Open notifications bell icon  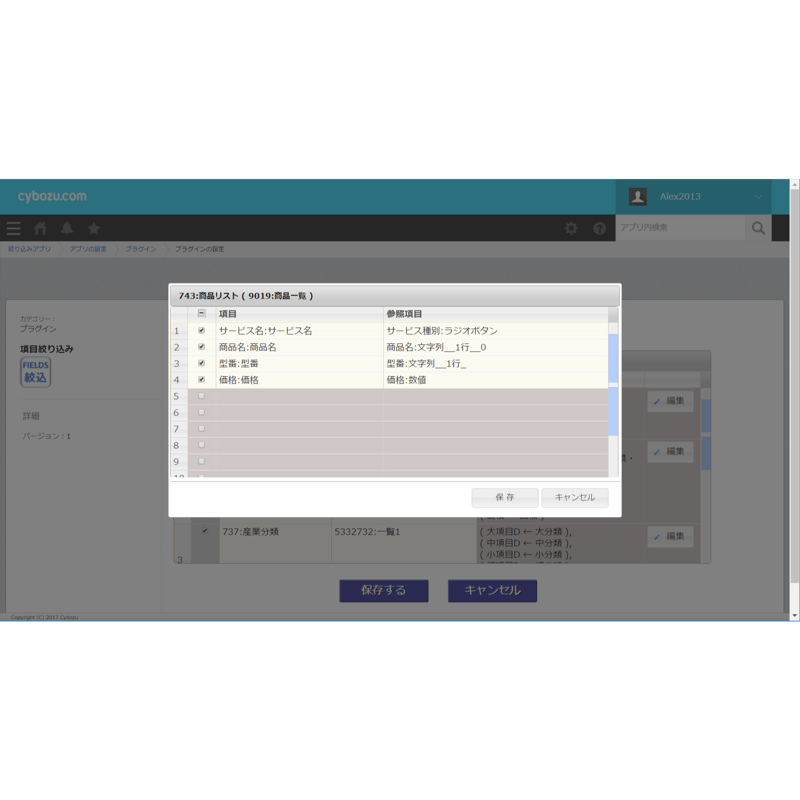point(67,228)
